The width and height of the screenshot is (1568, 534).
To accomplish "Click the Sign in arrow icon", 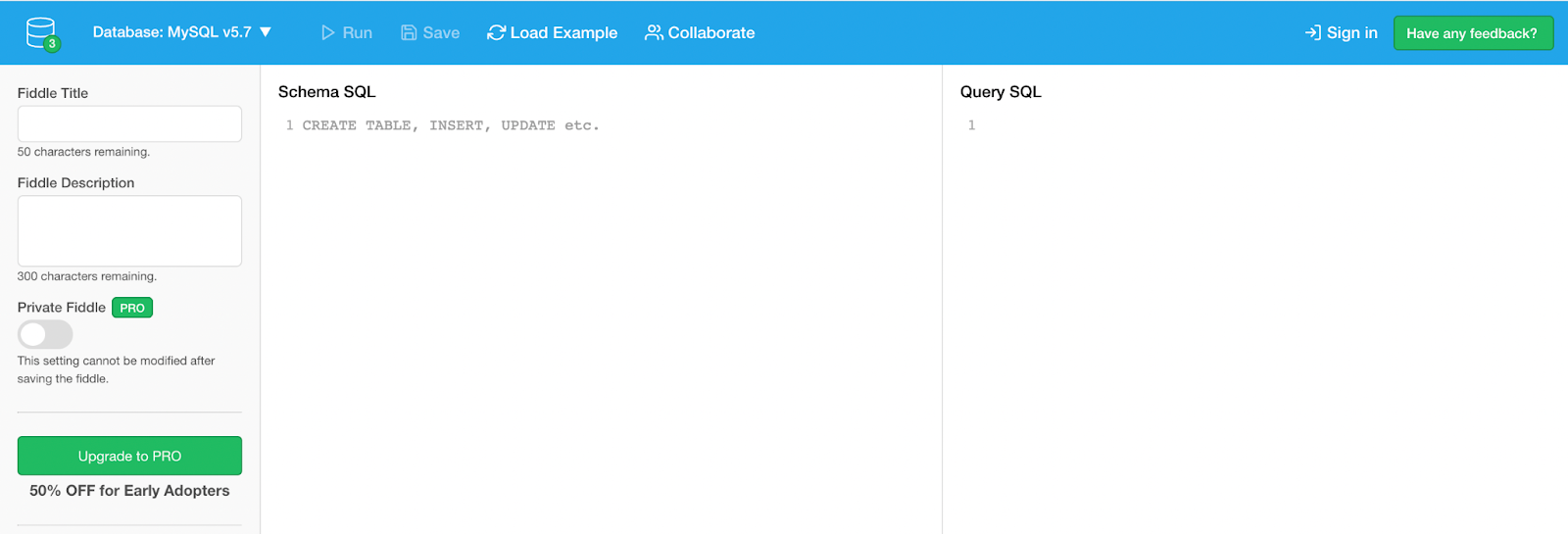I will [1313, 33].
